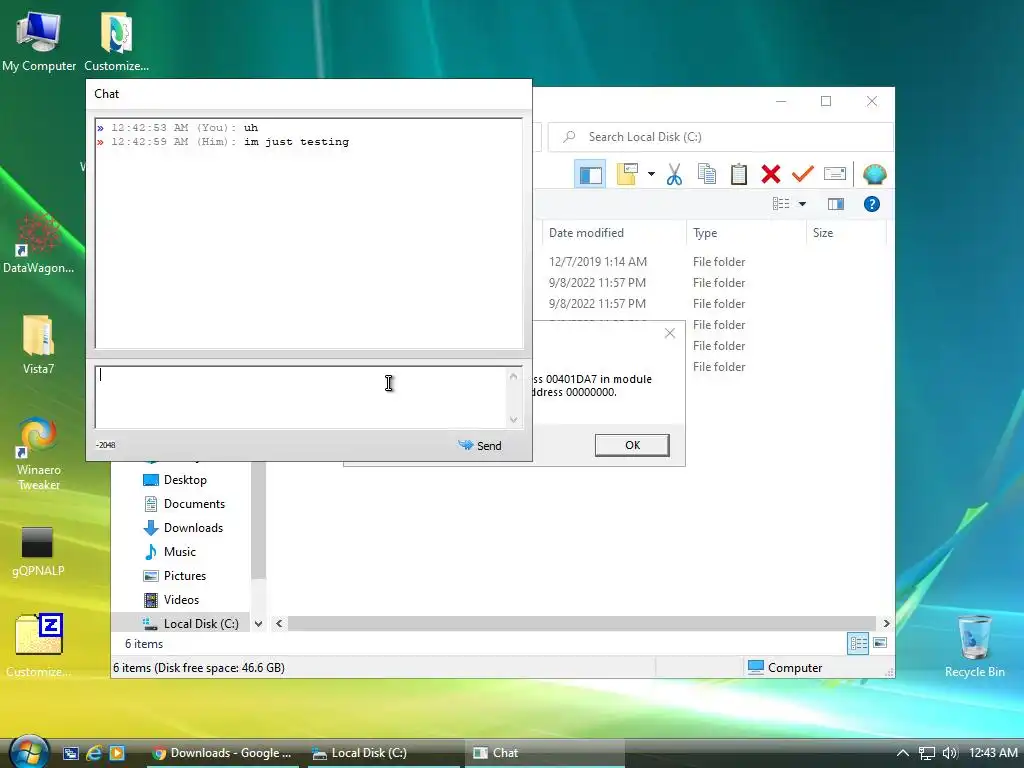The width and height of the screenshot is (1024, 768).
Task: Switch to Downloads - Google Chrome taskbar button
Action: click(221, 753)
